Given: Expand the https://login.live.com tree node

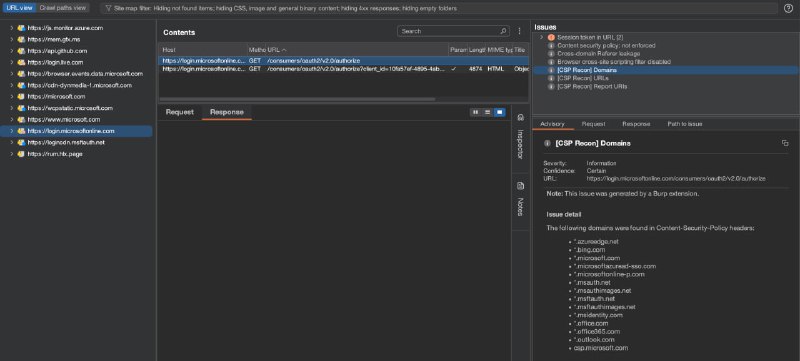Looking at the screenshot, I should click(12, 62).
